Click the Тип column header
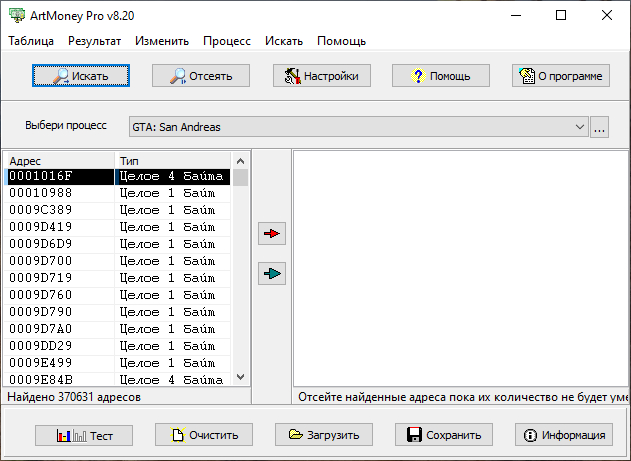 click(173, 161)
